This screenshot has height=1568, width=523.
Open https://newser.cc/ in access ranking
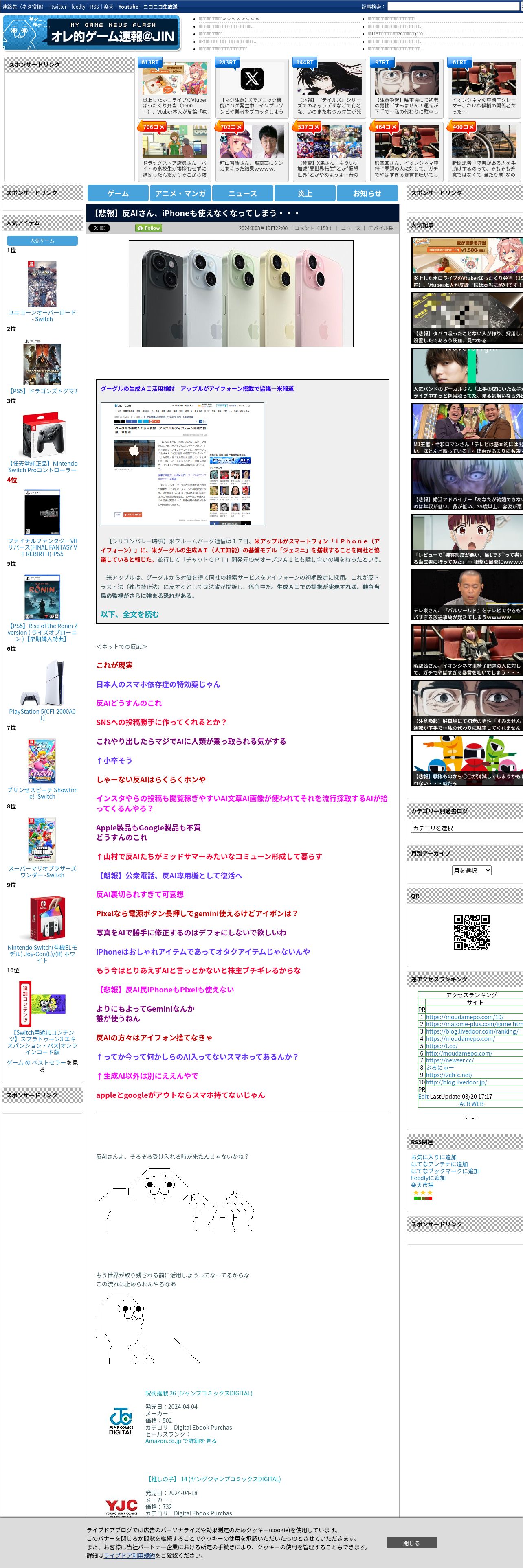click(449, 1060)
